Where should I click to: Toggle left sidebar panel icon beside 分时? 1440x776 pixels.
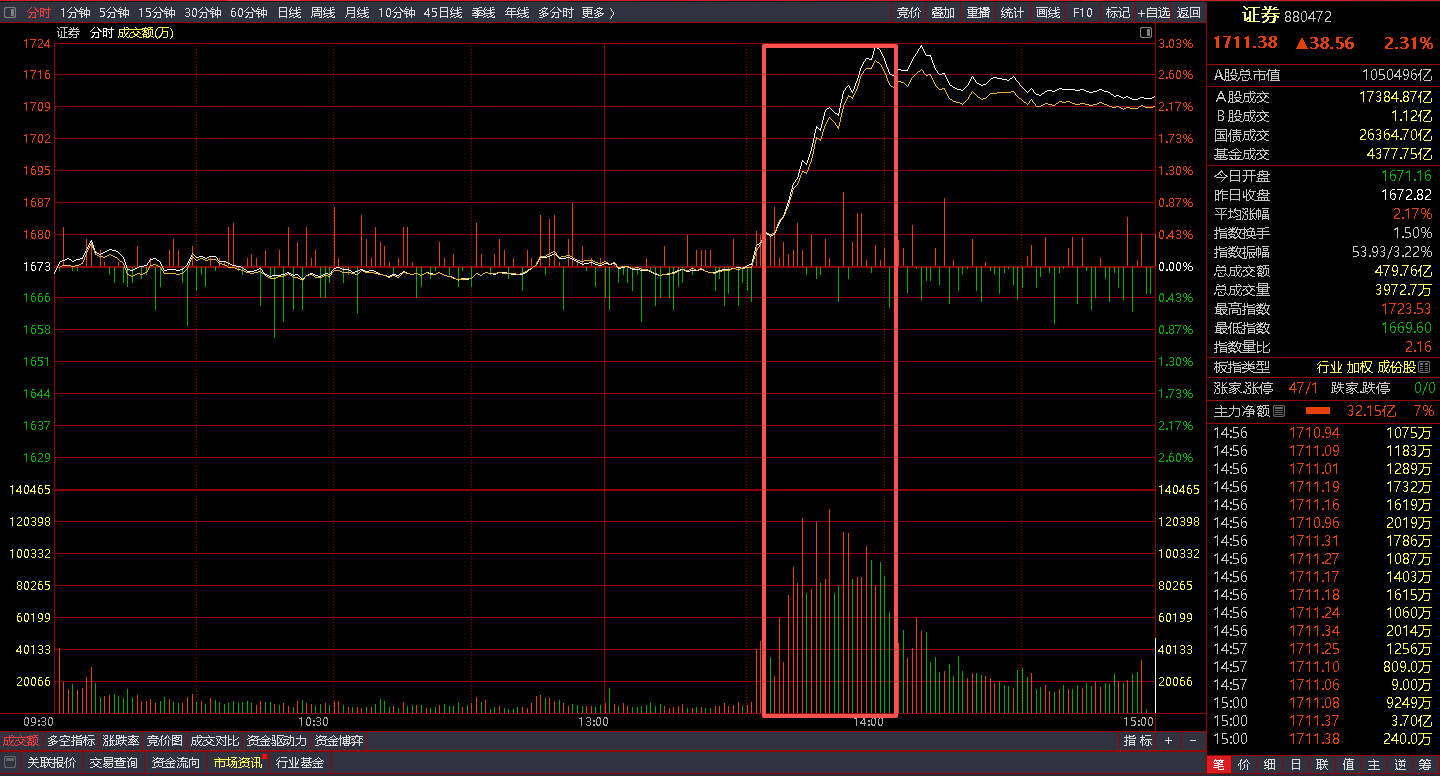click(x=11, y=13)
